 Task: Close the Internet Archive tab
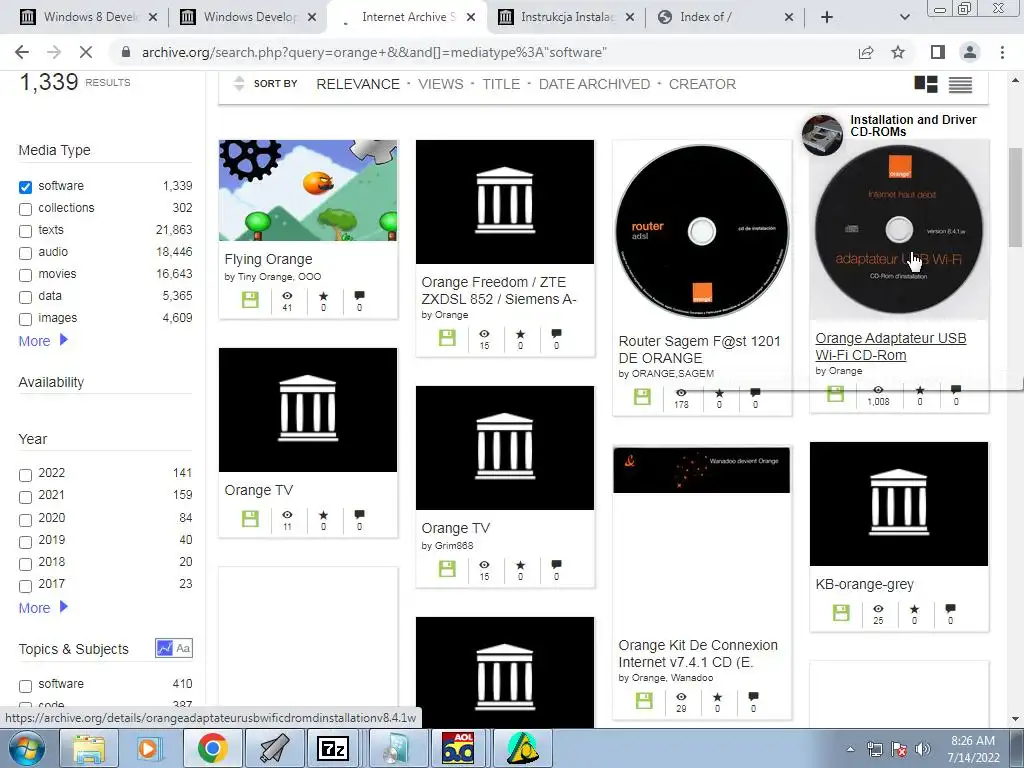click(471, 17)
